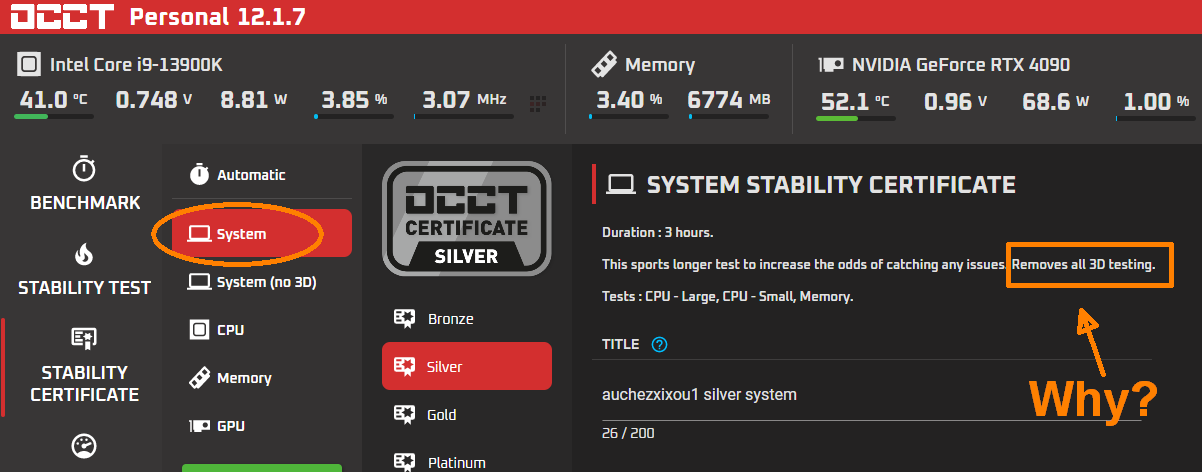Click the GPU power 68.6 W reading
This screenshot has height=472, width=1202.
pyautogui.click(x=1055, y=100)
